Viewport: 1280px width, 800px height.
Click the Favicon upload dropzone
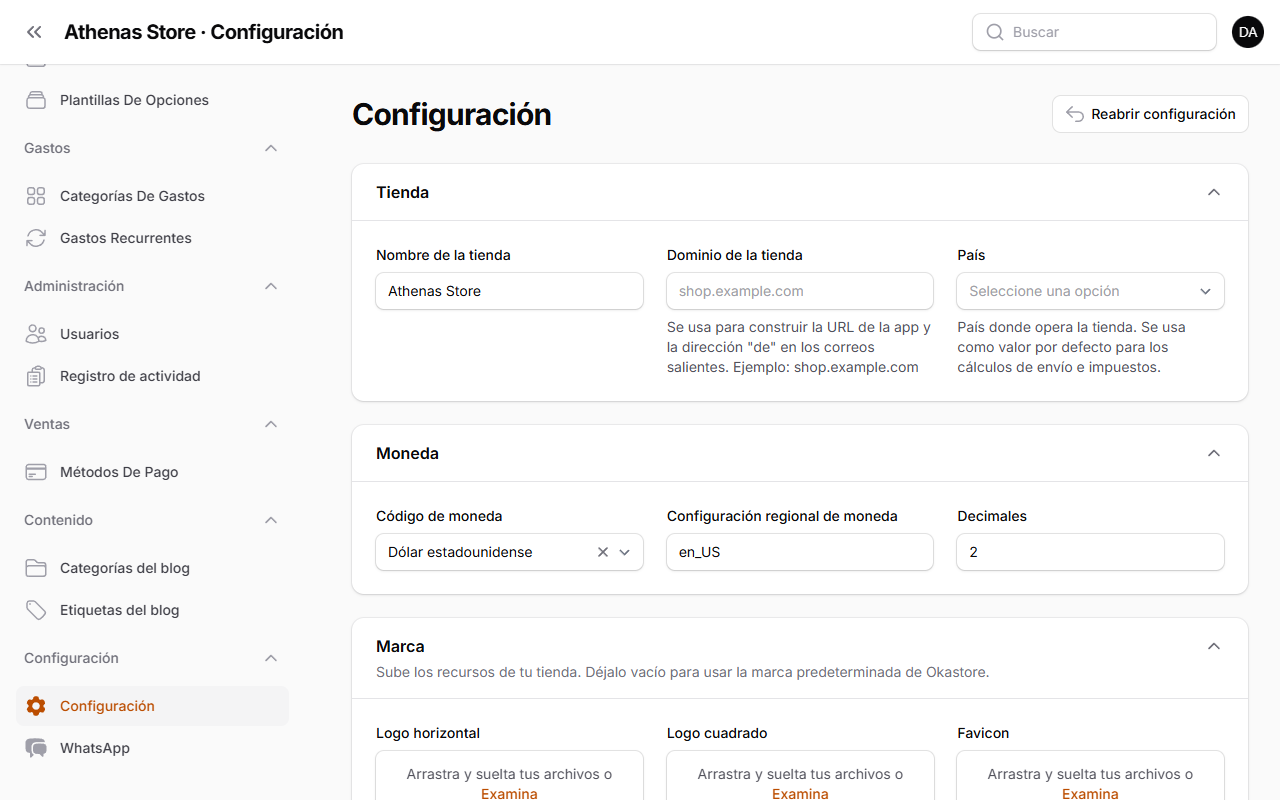point(1090,776)
